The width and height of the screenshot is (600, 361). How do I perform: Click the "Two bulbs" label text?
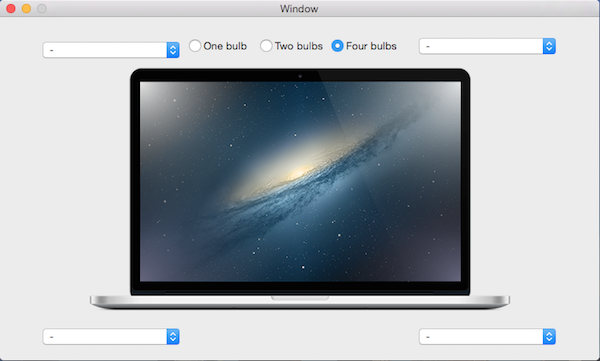click(x=298, y=46)
